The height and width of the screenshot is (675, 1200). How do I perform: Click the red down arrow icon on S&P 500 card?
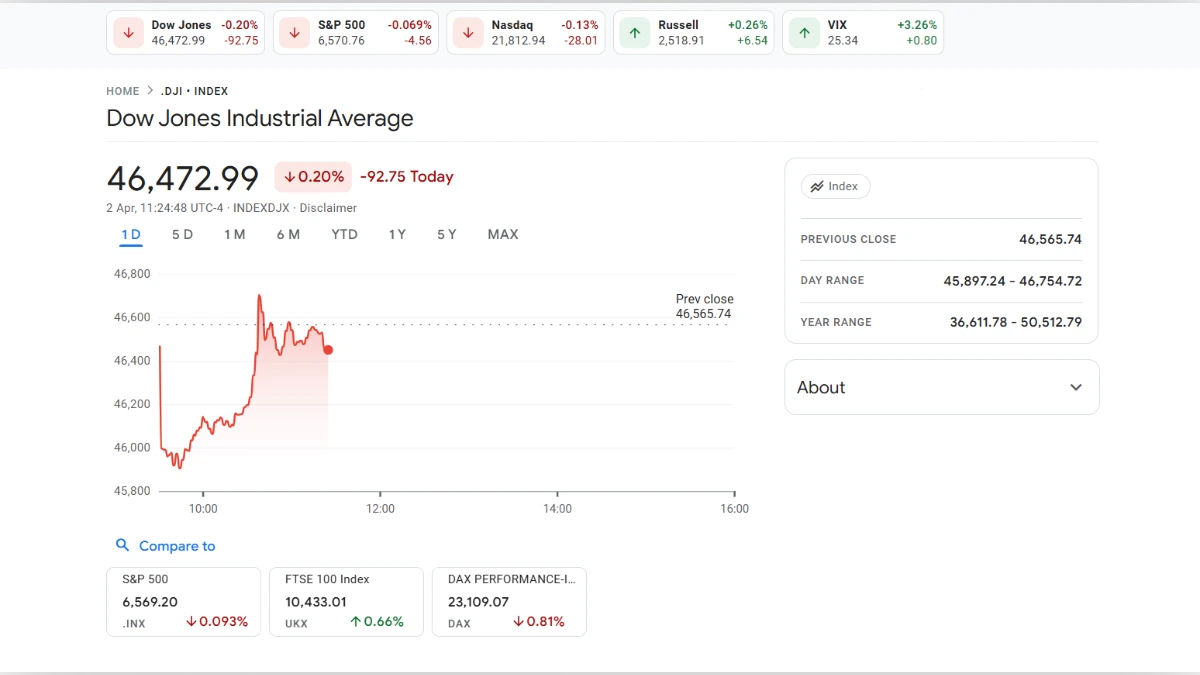pyautogui.click(x=294, y=32)
